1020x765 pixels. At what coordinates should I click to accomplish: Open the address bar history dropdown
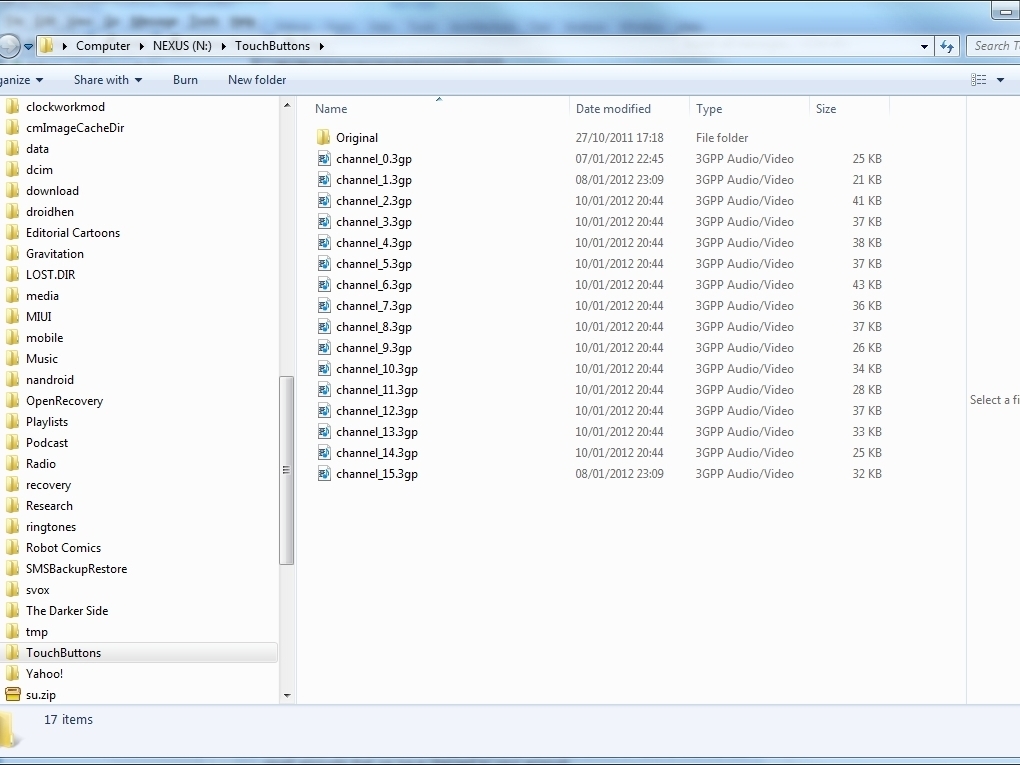coord(924,46)
